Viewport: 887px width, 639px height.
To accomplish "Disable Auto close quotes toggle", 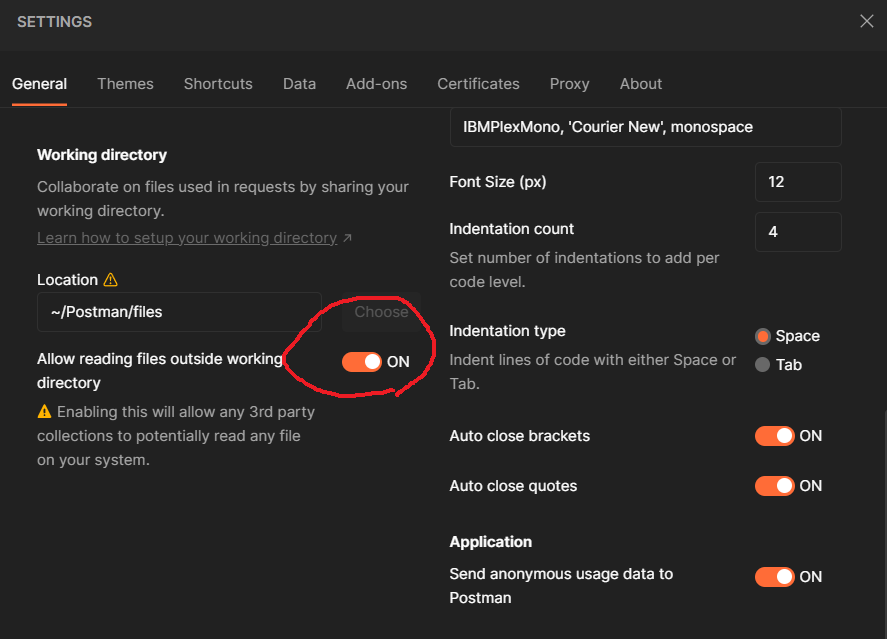I will (775, 486).
